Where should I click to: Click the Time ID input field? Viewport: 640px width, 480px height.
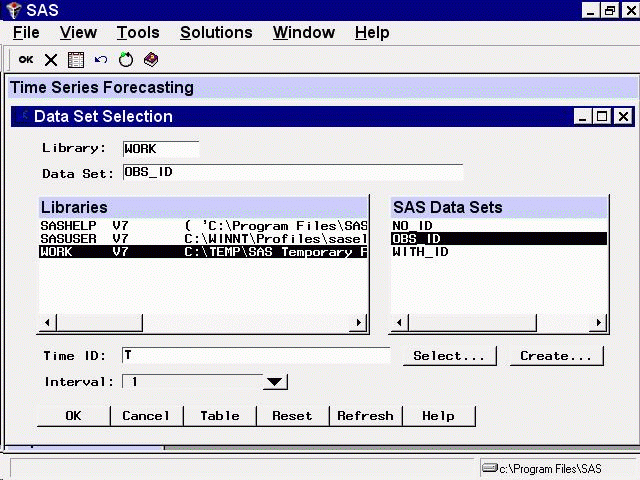256,356
